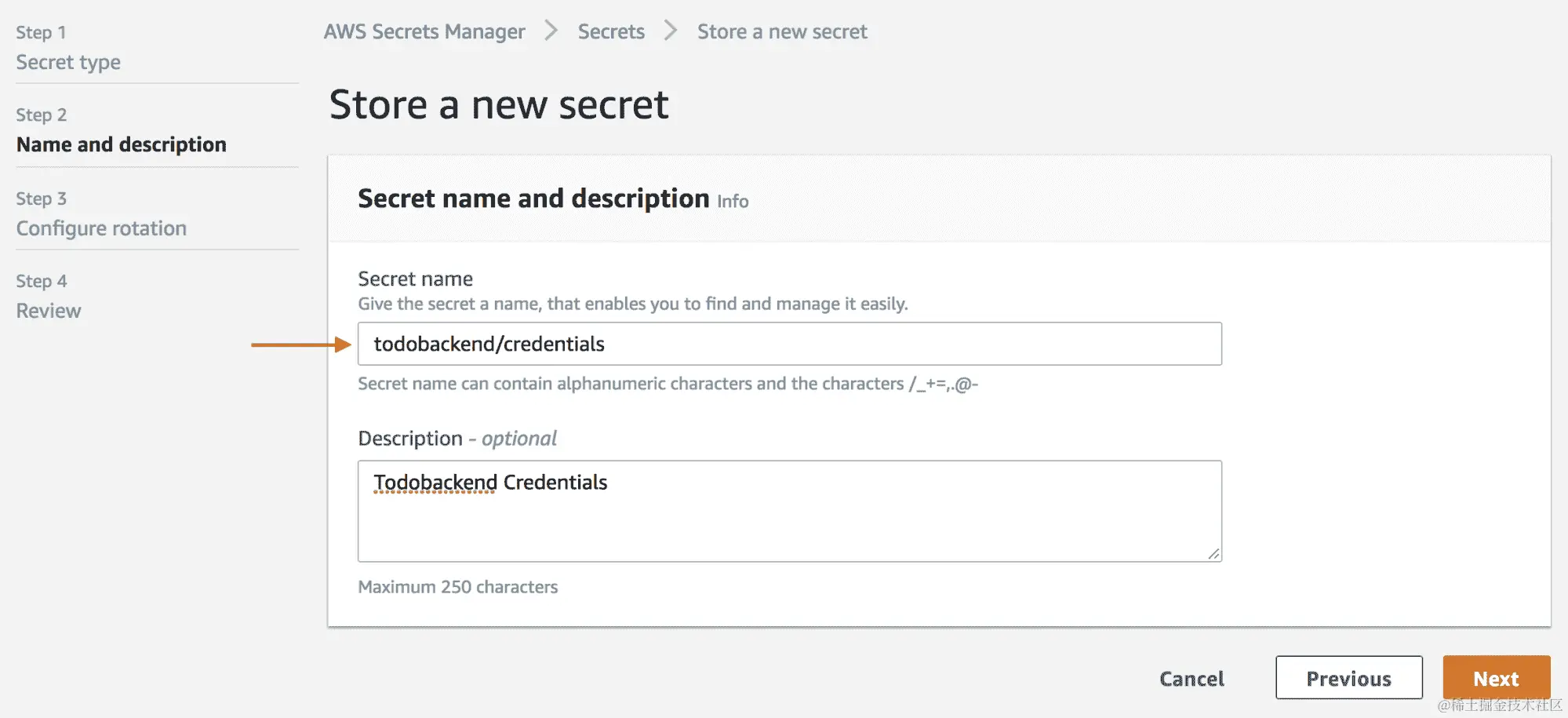The height and width of the screenshot is (718, 1568).
Task: Focus the Secret name input field
Action: point(789,344)
